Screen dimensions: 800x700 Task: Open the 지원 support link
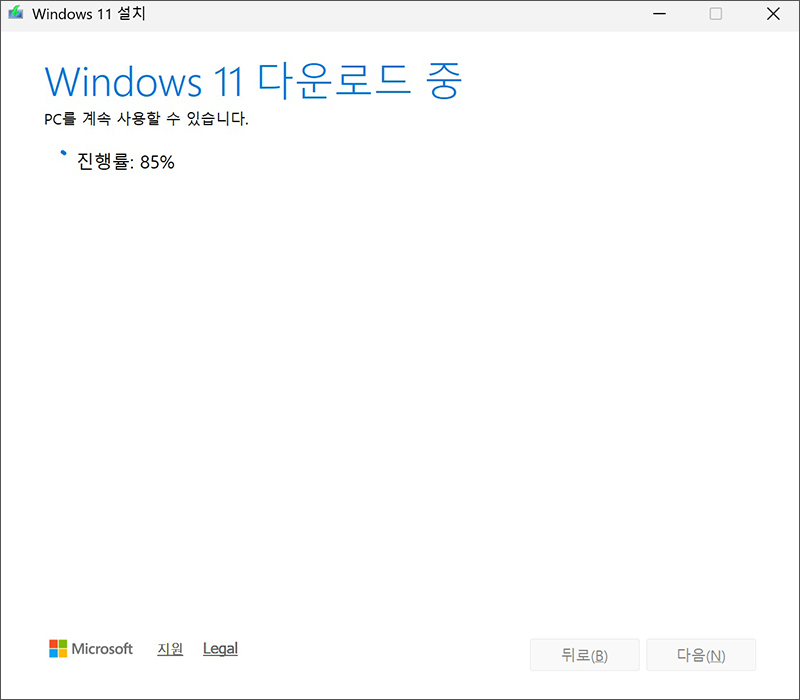click(x=170, y=649)
